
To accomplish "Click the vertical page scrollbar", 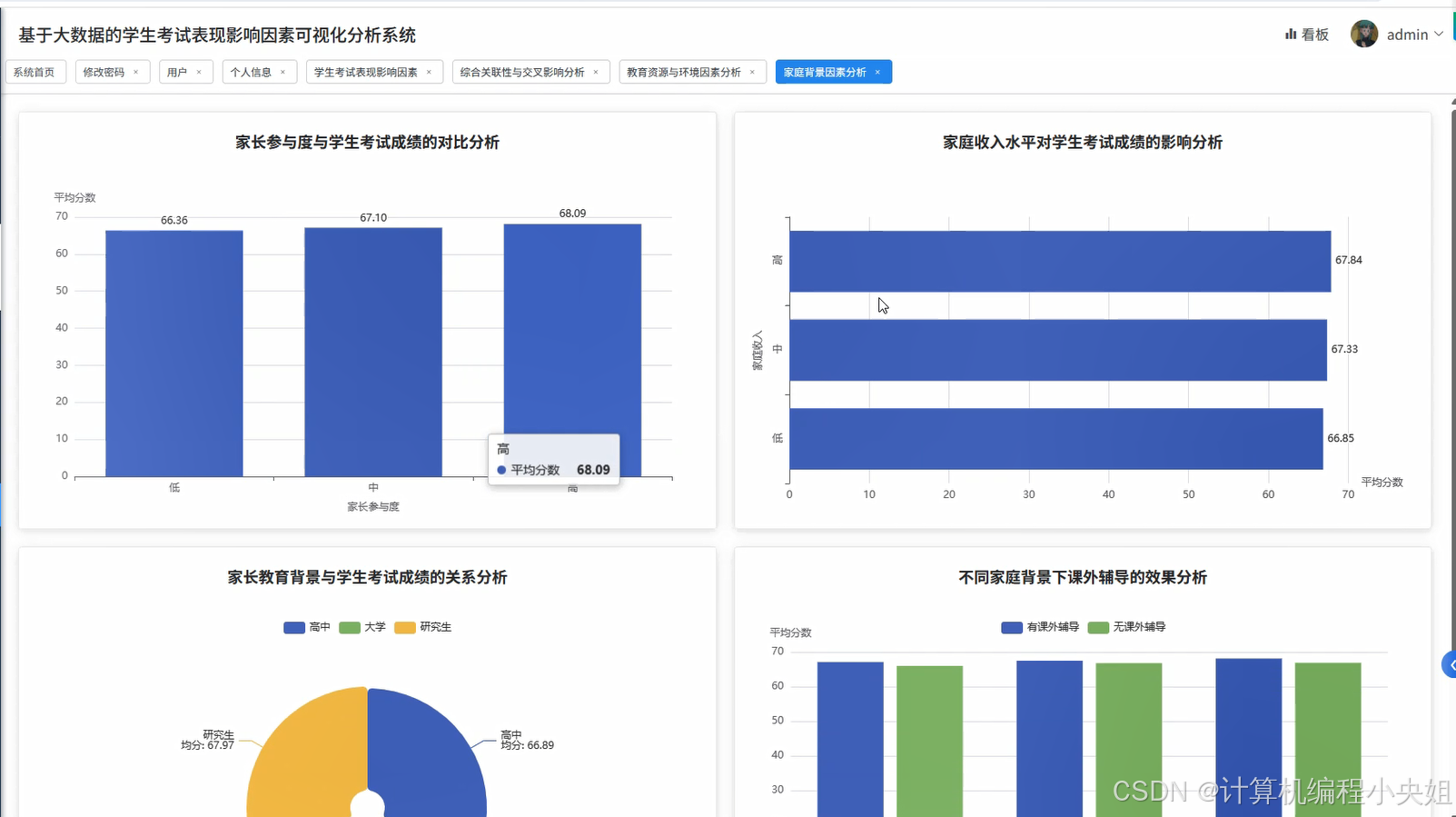I will coord(1452,382).
